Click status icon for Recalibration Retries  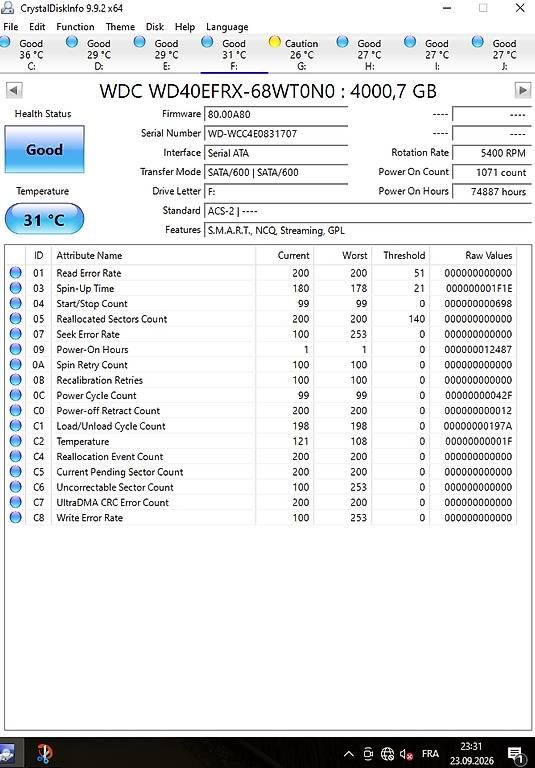point(16,380)
